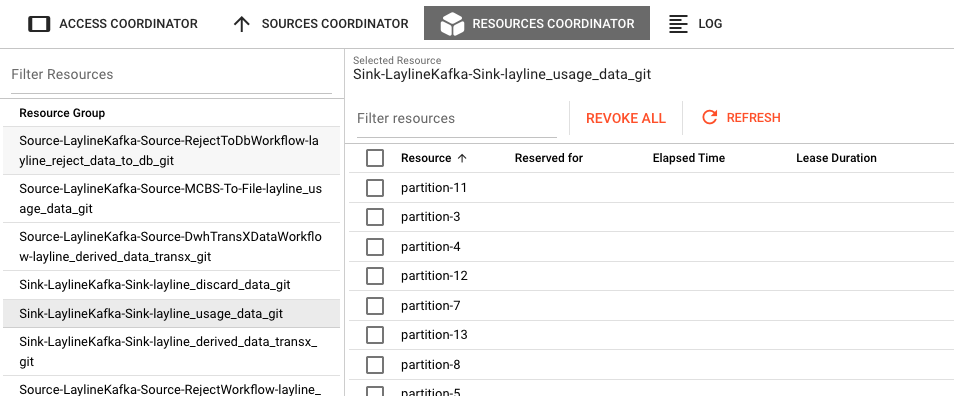Select Source-LaylineKafka-Source-MCBS-To-File resource group
The image size is (954, 396).
[171, 199]
